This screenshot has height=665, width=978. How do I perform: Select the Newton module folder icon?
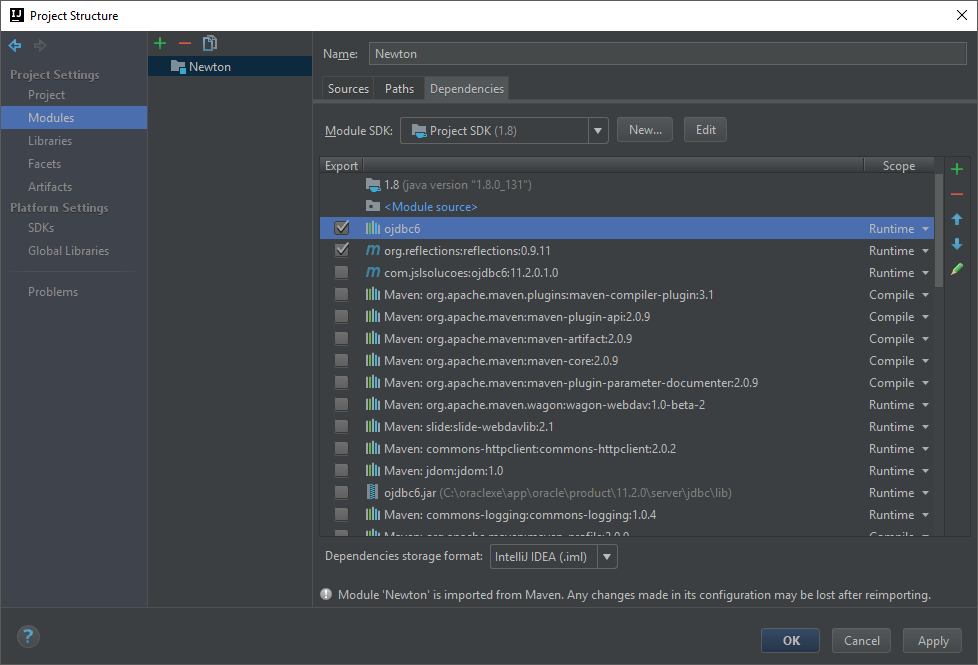pyautogui.click(x=178, y=67)
